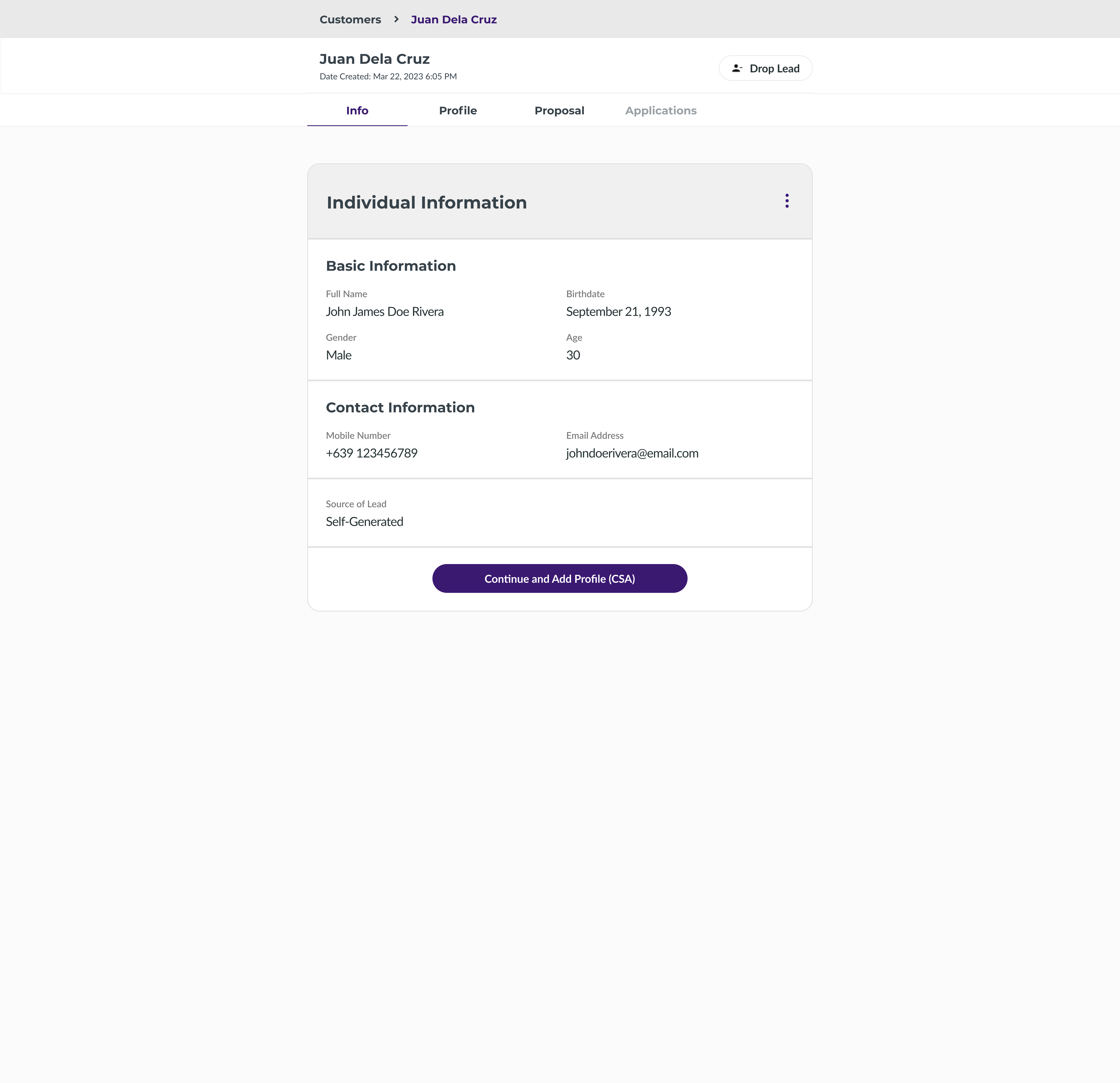Go back to Customers via breadcrumb

tap(350, 19)
